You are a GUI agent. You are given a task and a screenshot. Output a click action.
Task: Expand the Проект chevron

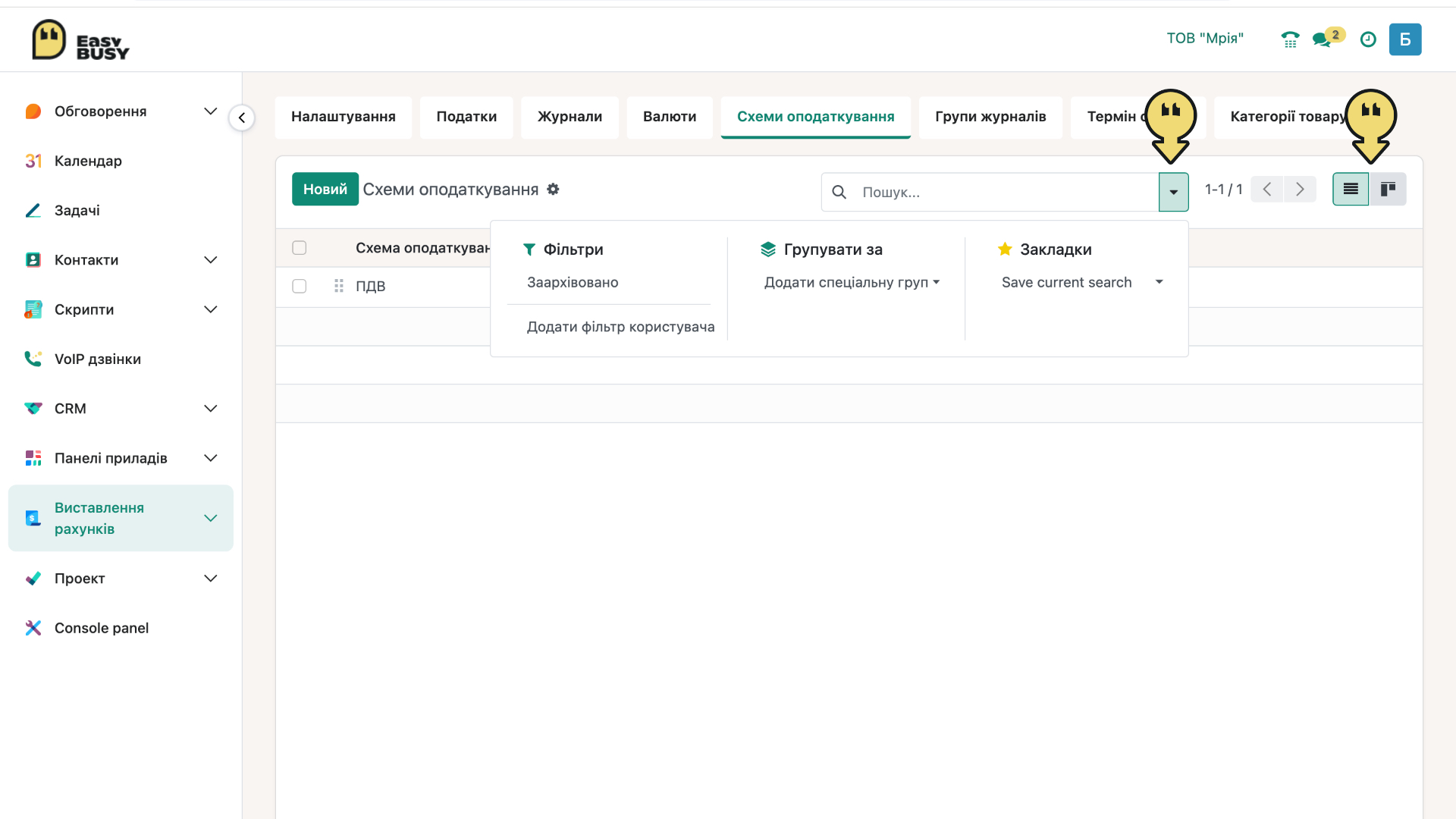(x=211, y=579)
